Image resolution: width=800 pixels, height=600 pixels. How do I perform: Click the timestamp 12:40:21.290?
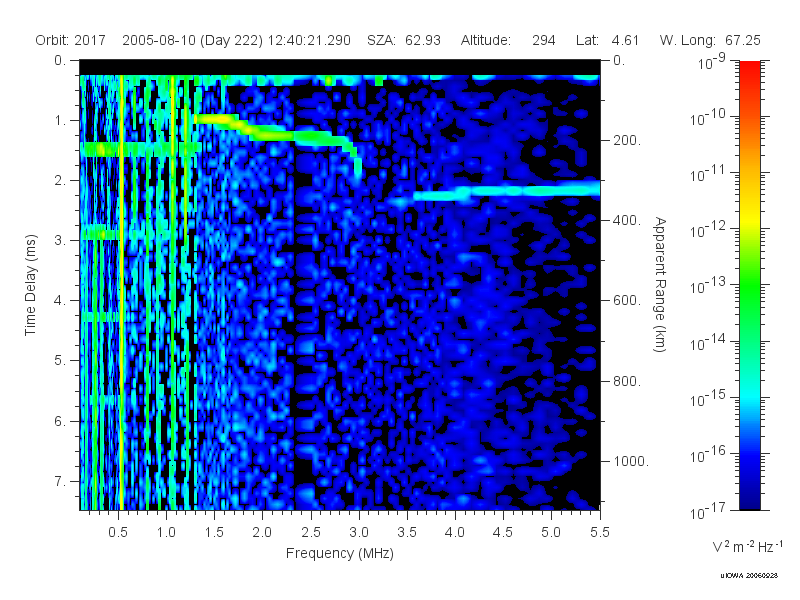[x=309, y=40]
